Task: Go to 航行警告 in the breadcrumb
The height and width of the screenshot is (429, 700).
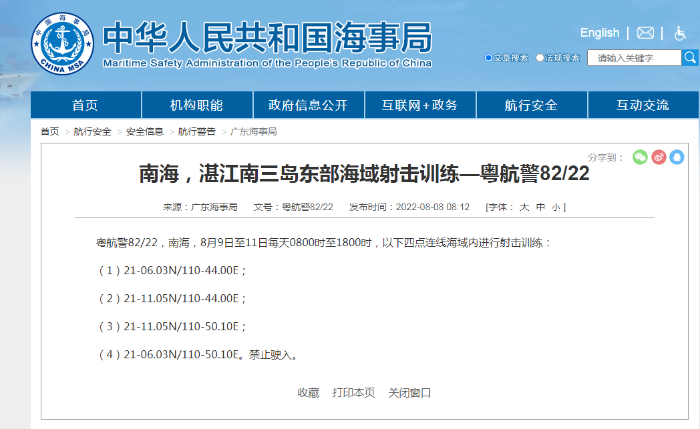Action: click(x=196, y=131)
